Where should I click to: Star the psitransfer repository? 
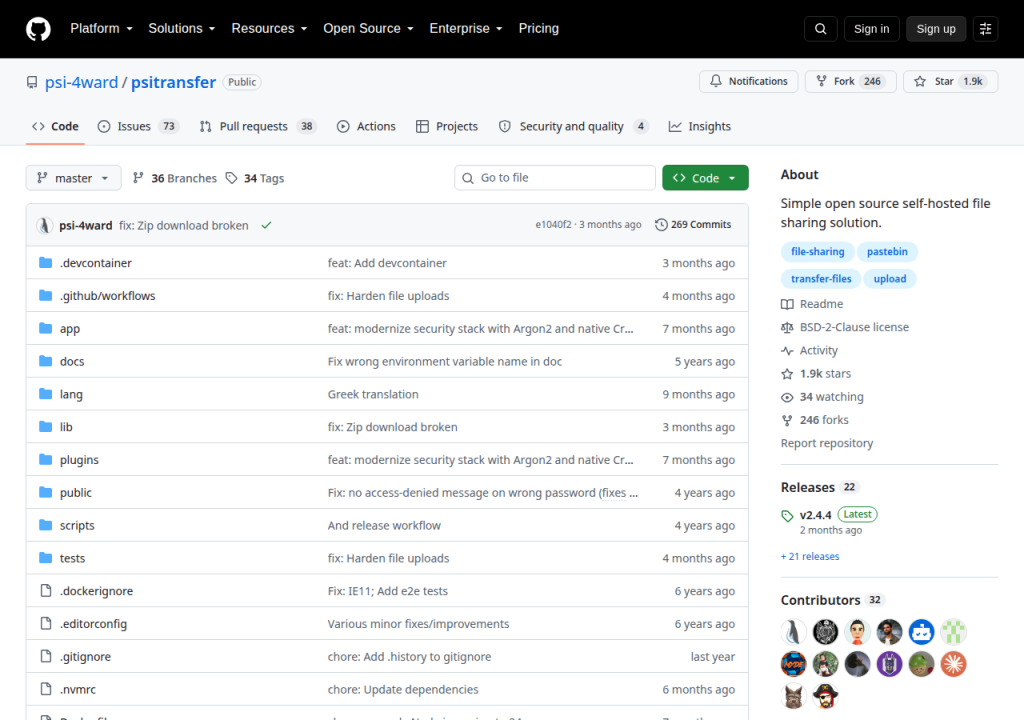[950, 82]
